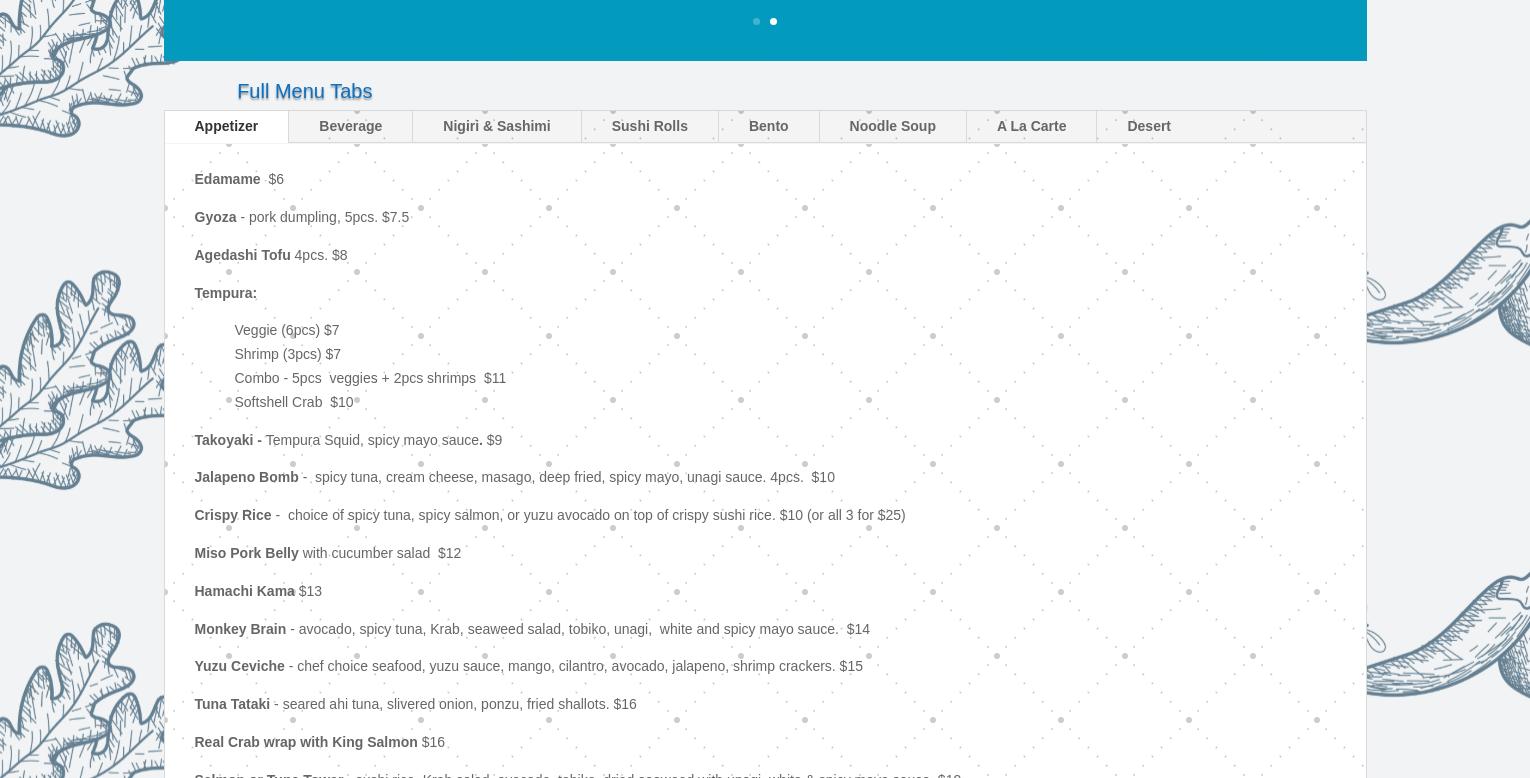Select the Hamachi Kama $13 item
Image resolution: width=1530 pixels, height=778 pixels.
point(258,591)
